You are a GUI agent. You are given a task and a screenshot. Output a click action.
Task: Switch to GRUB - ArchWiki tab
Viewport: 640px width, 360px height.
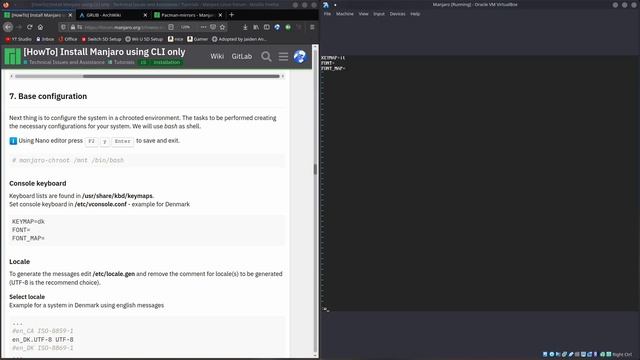point(112,15)
